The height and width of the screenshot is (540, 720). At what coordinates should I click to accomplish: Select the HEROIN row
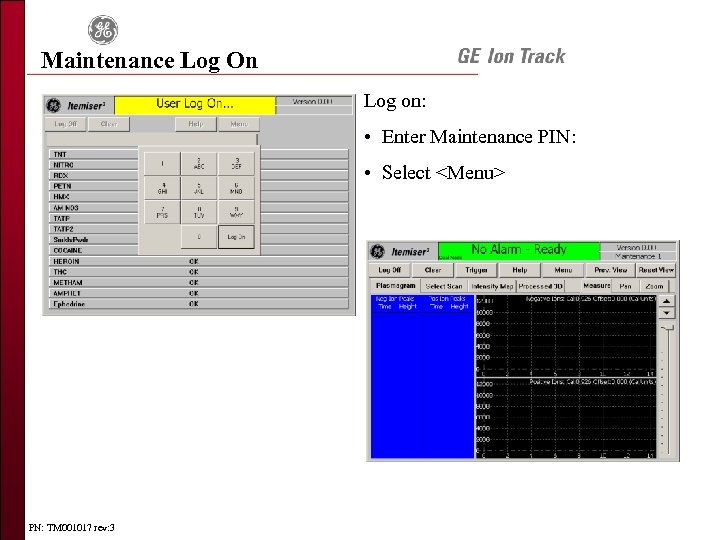pos(198,261)
